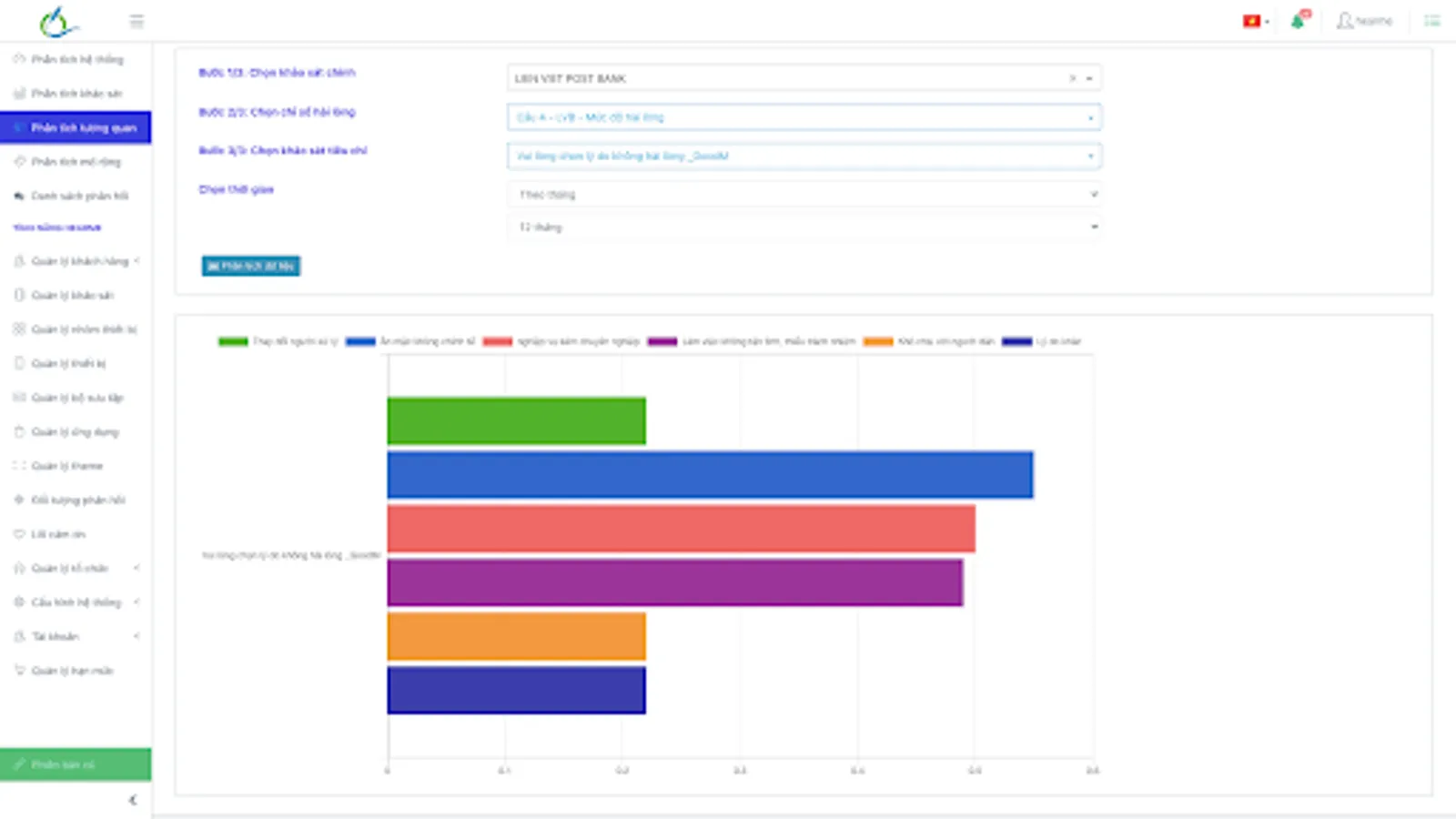Toggle the hamburger menu icon

click(x=136, y=21)
